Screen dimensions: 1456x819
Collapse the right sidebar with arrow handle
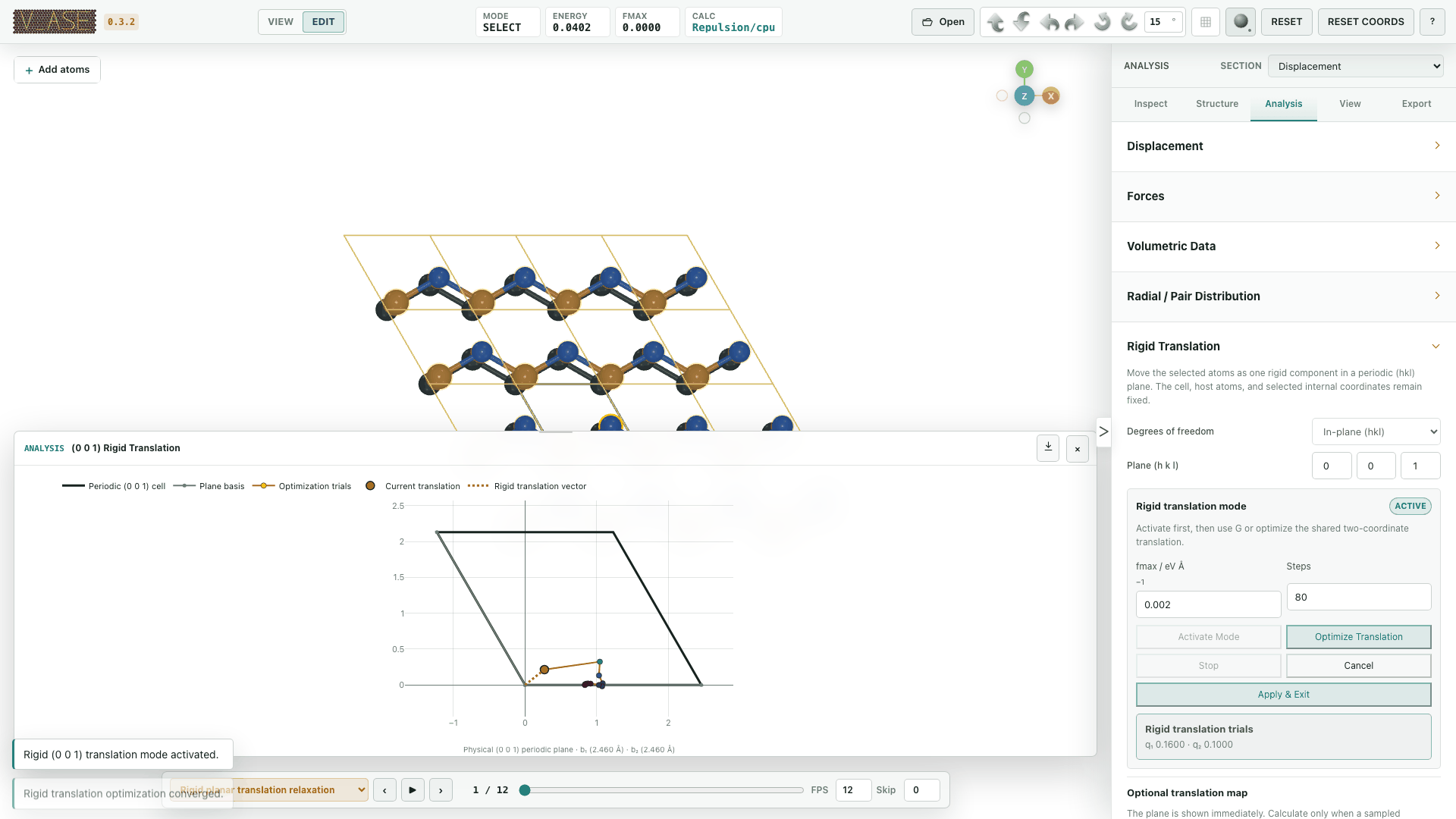coord(1104,431)
